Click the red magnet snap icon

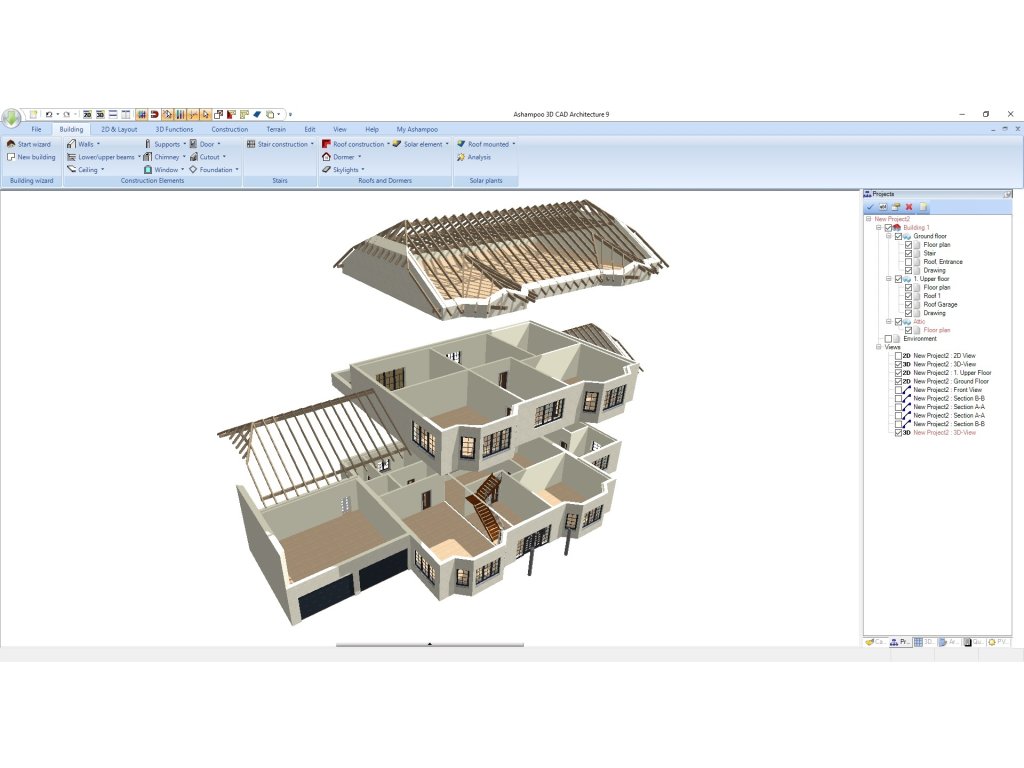tap(154, 115)
